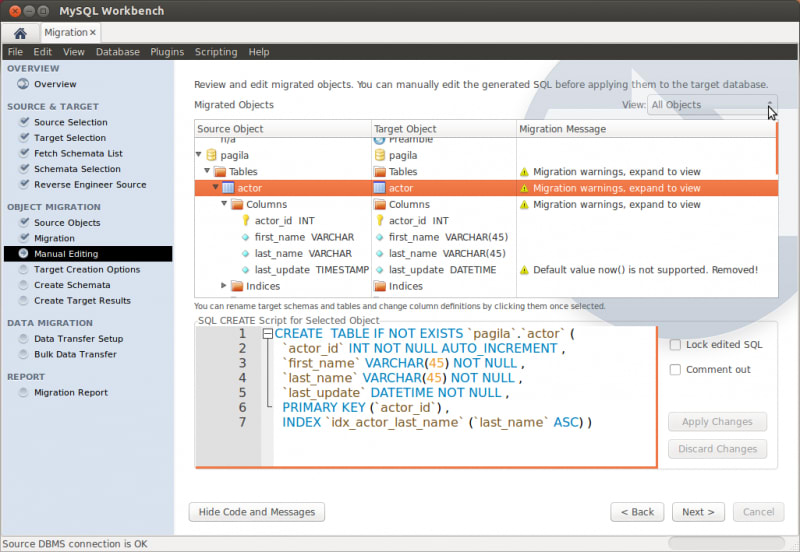
Task: Click the Bulk Data Transfer pending icon
Action: click(x=23, y=354)
